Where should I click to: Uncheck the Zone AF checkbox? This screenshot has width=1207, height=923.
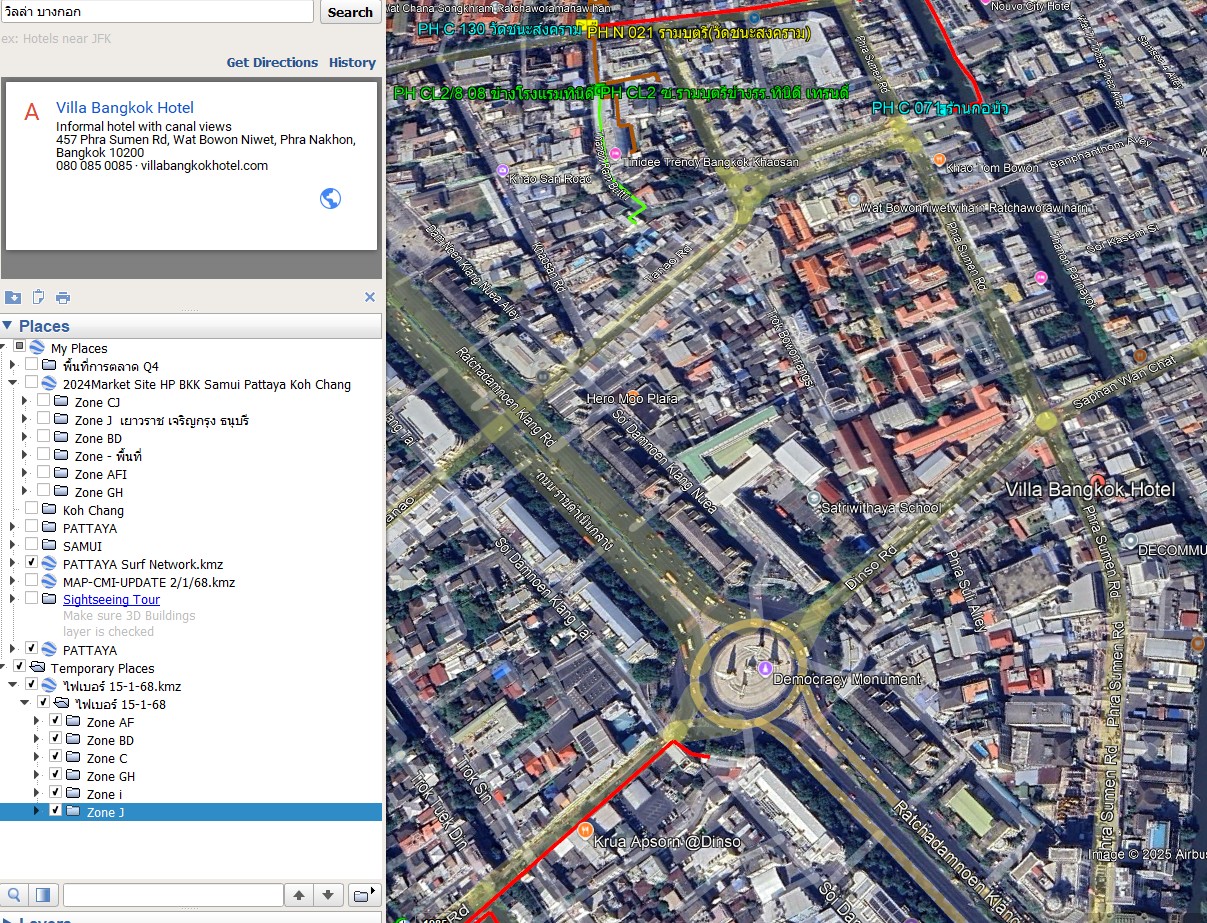point(56,721)
